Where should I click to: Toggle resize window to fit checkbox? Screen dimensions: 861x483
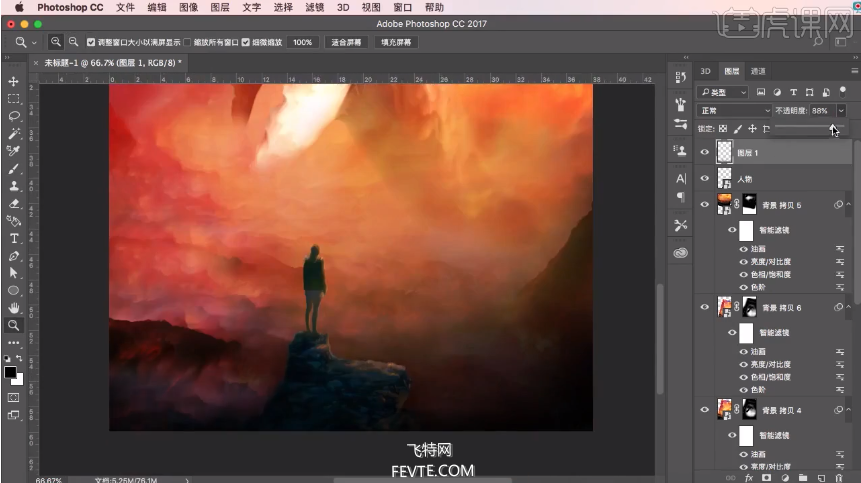click(x=91, y=42)
